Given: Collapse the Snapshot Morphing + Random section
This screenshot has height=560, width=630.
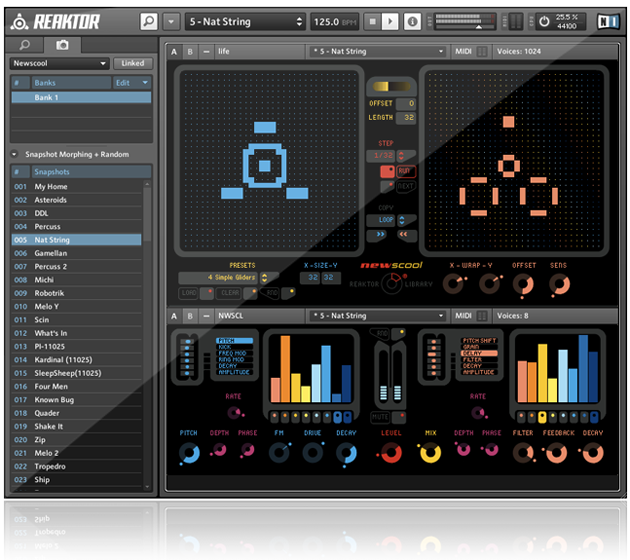Looking at the screenshot, I should point(14,154).
